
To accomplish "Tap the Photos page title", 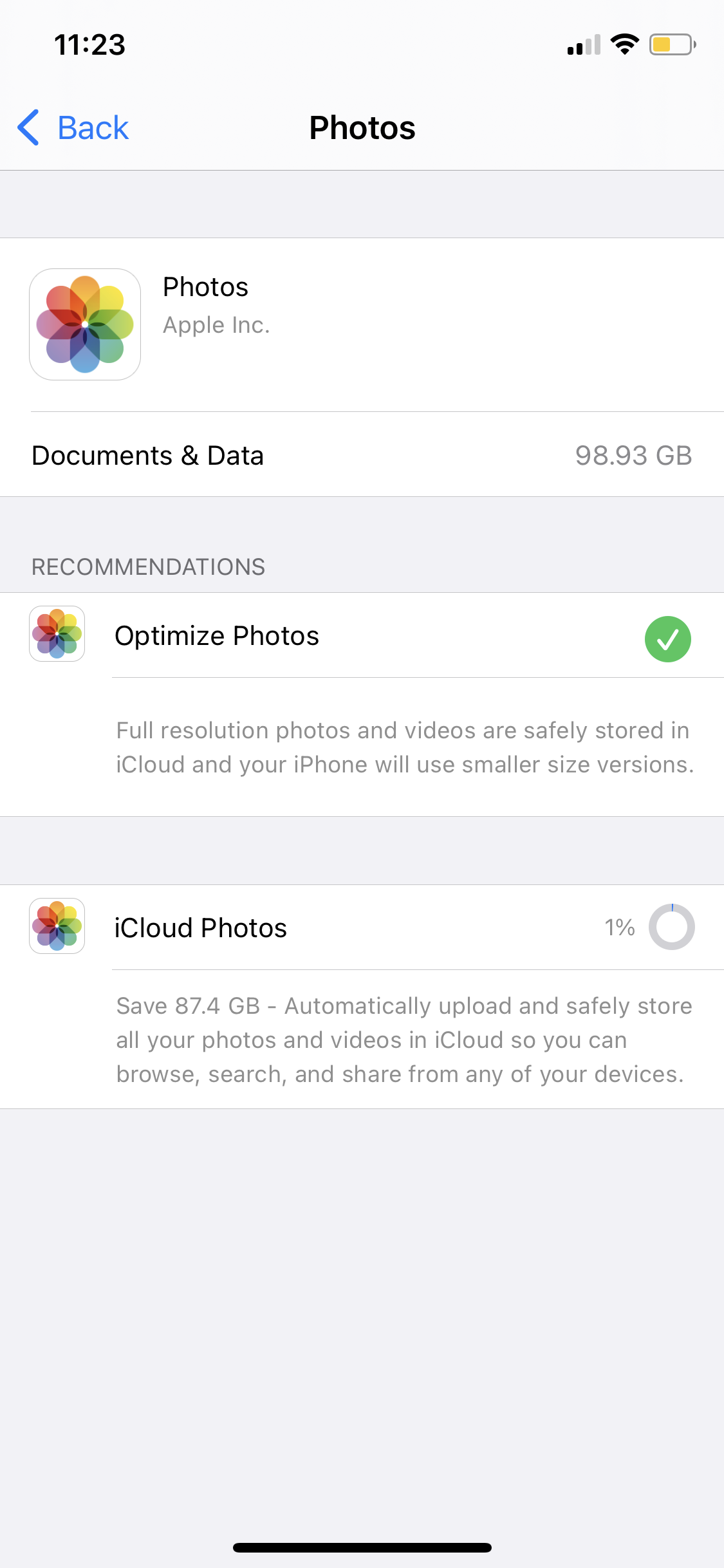I will (x=362, y=127).
